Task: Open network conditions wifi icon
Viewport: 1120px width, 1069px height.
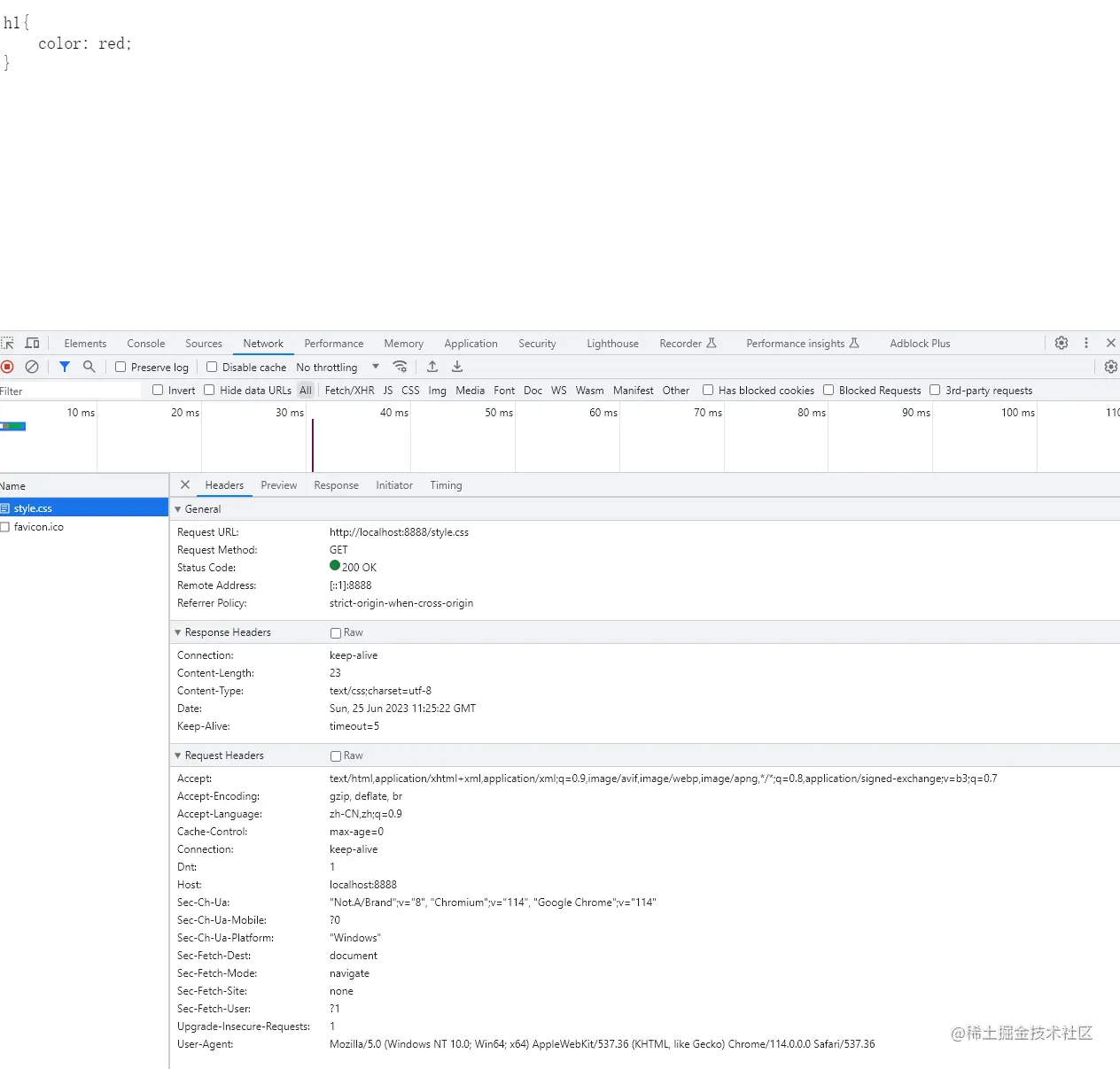Action: [401, 367]
